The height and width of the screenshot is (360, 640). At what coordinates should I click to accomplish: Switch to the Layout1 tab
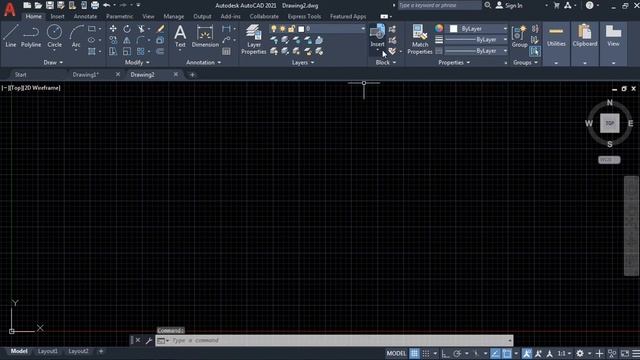click(x=48, y=351)
